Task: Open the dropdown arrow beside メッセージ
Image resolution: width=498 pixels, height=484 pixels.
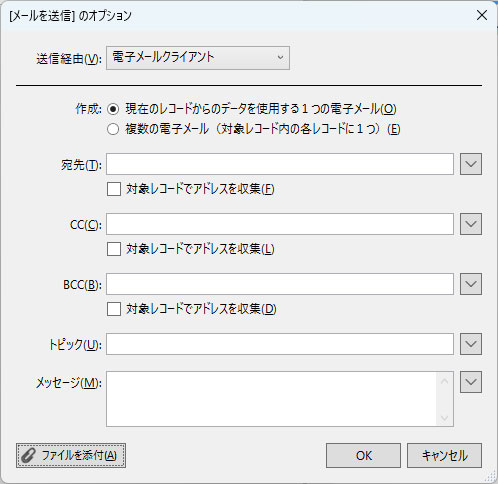Action: point(471,382)
